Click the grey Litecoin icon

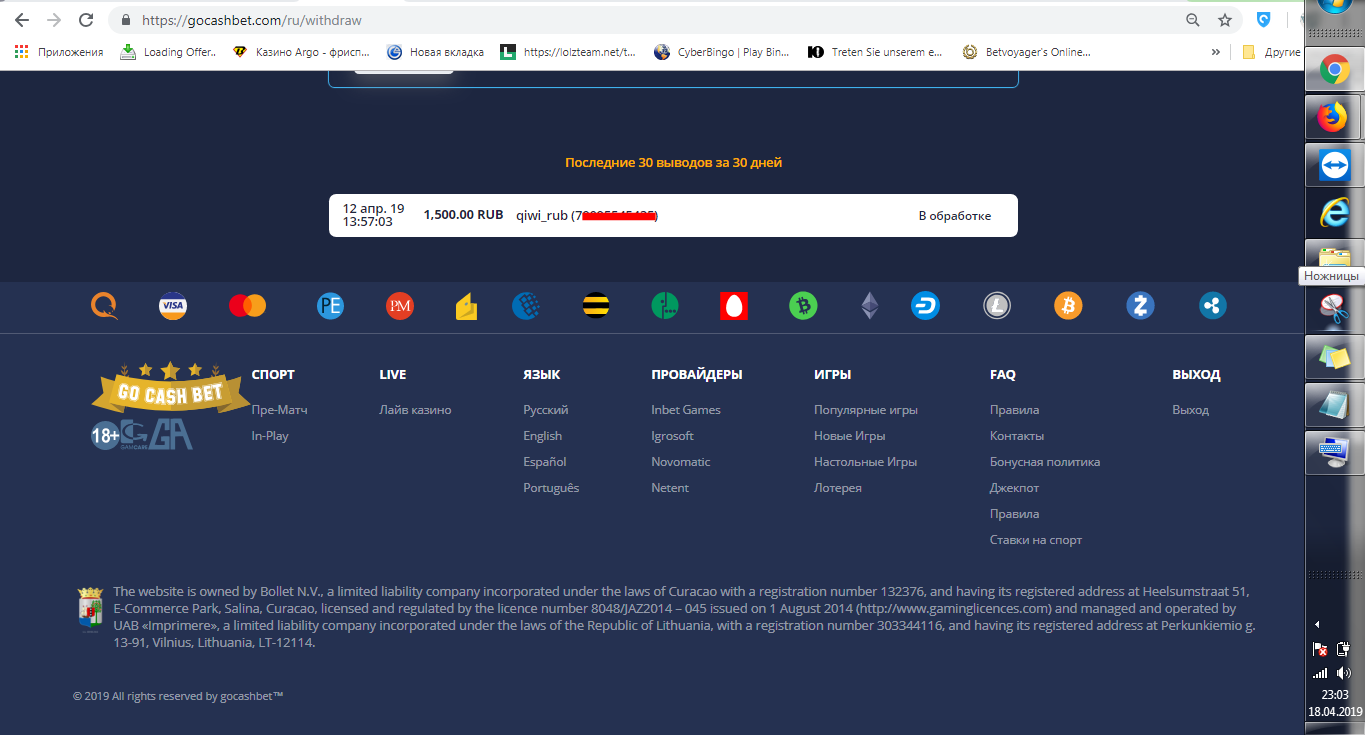click(997, 306)
